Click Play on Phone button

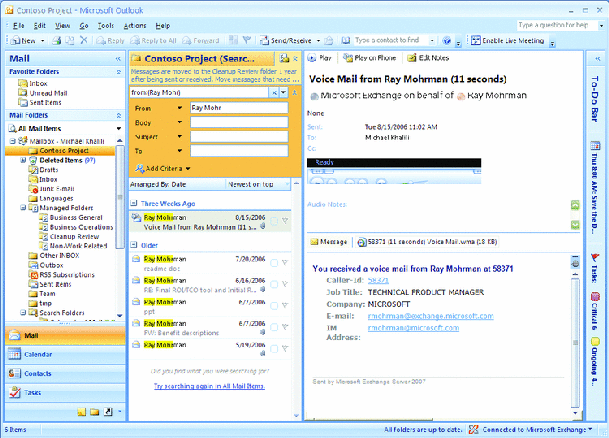coord(369,58)
